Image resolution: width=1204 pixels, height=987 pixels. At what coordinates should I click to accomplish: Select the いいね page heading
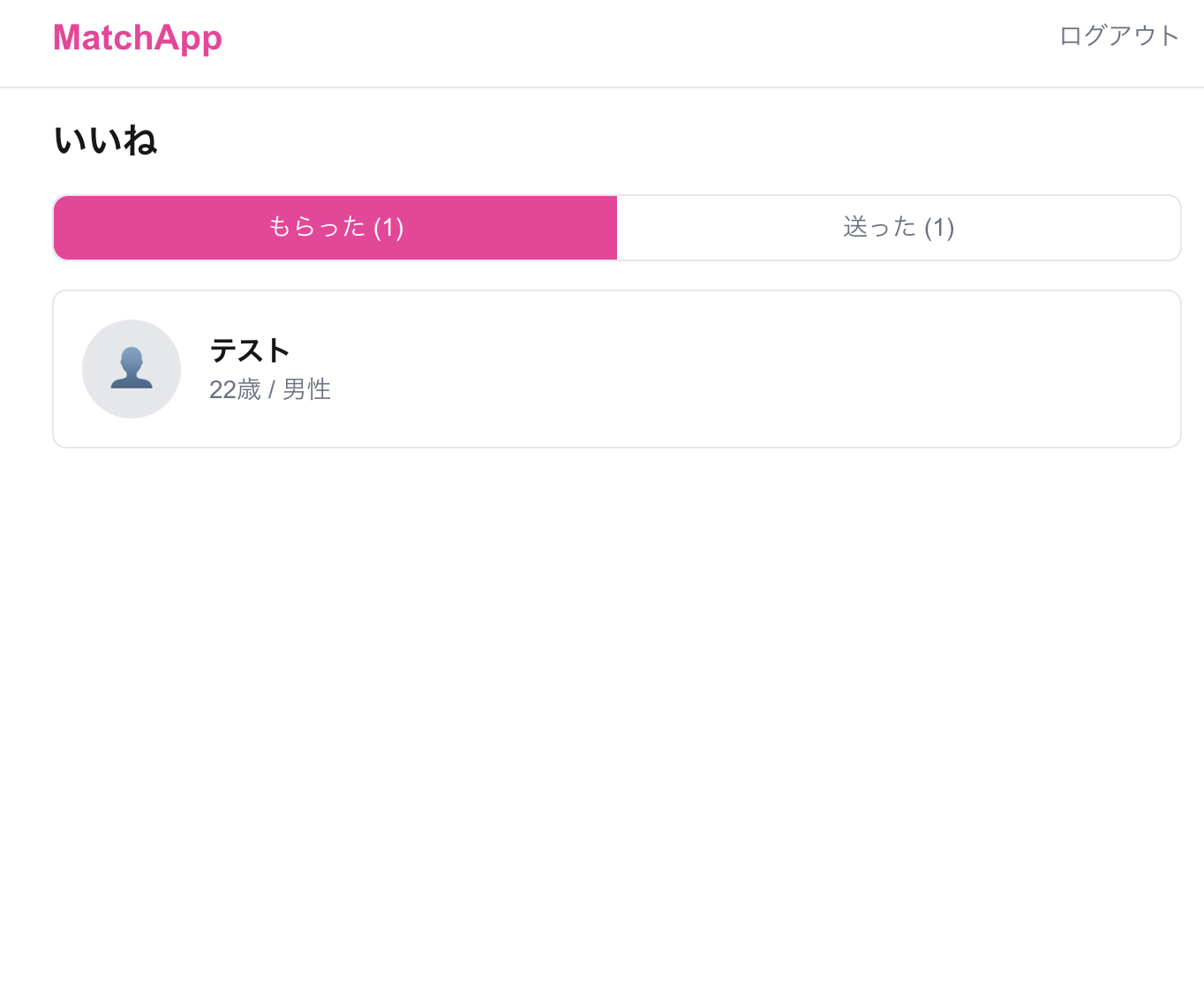106,140
